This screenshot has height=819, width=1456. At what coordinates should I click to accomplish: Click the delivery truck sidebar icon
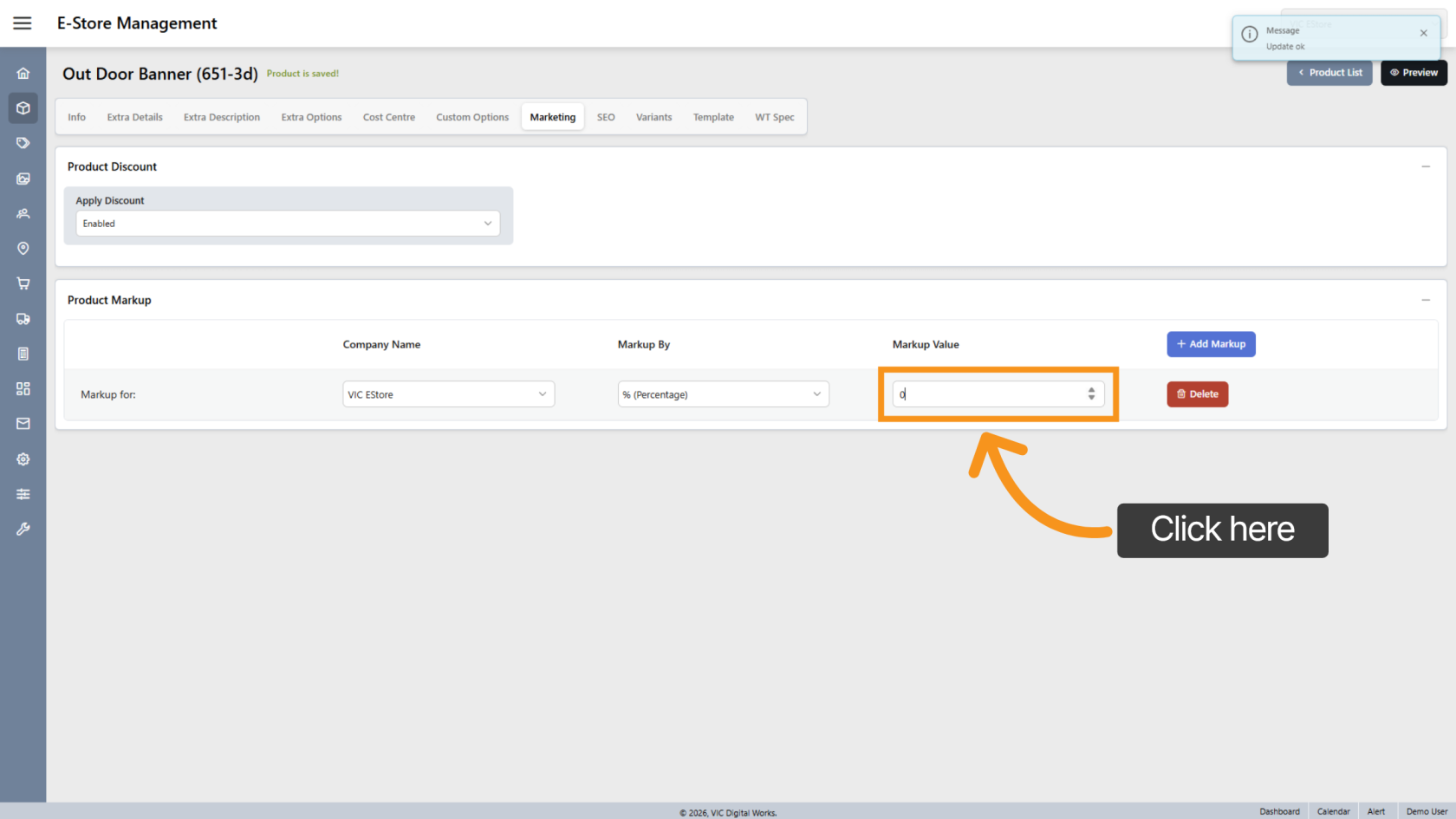pyautogui.click(x=23, y=319)
